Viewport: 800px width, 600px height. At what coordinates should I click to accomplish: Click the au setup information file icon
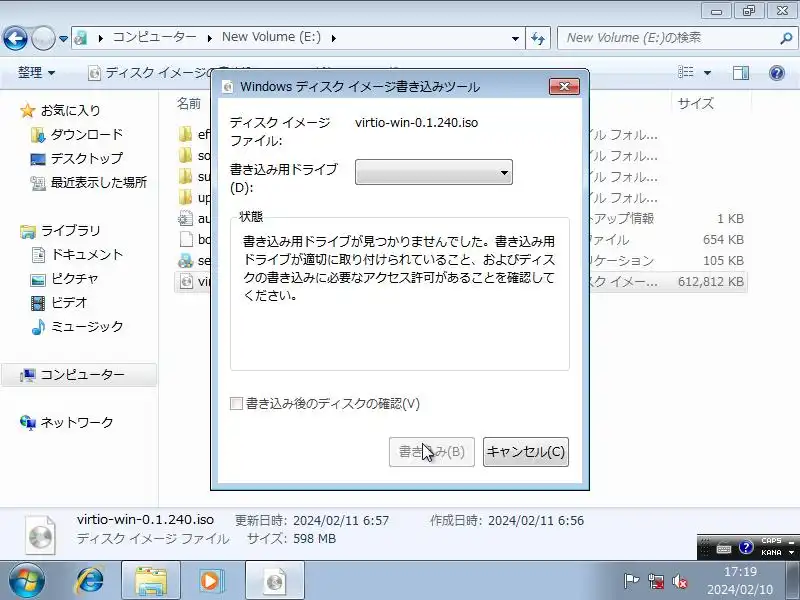tap(186, 218)
